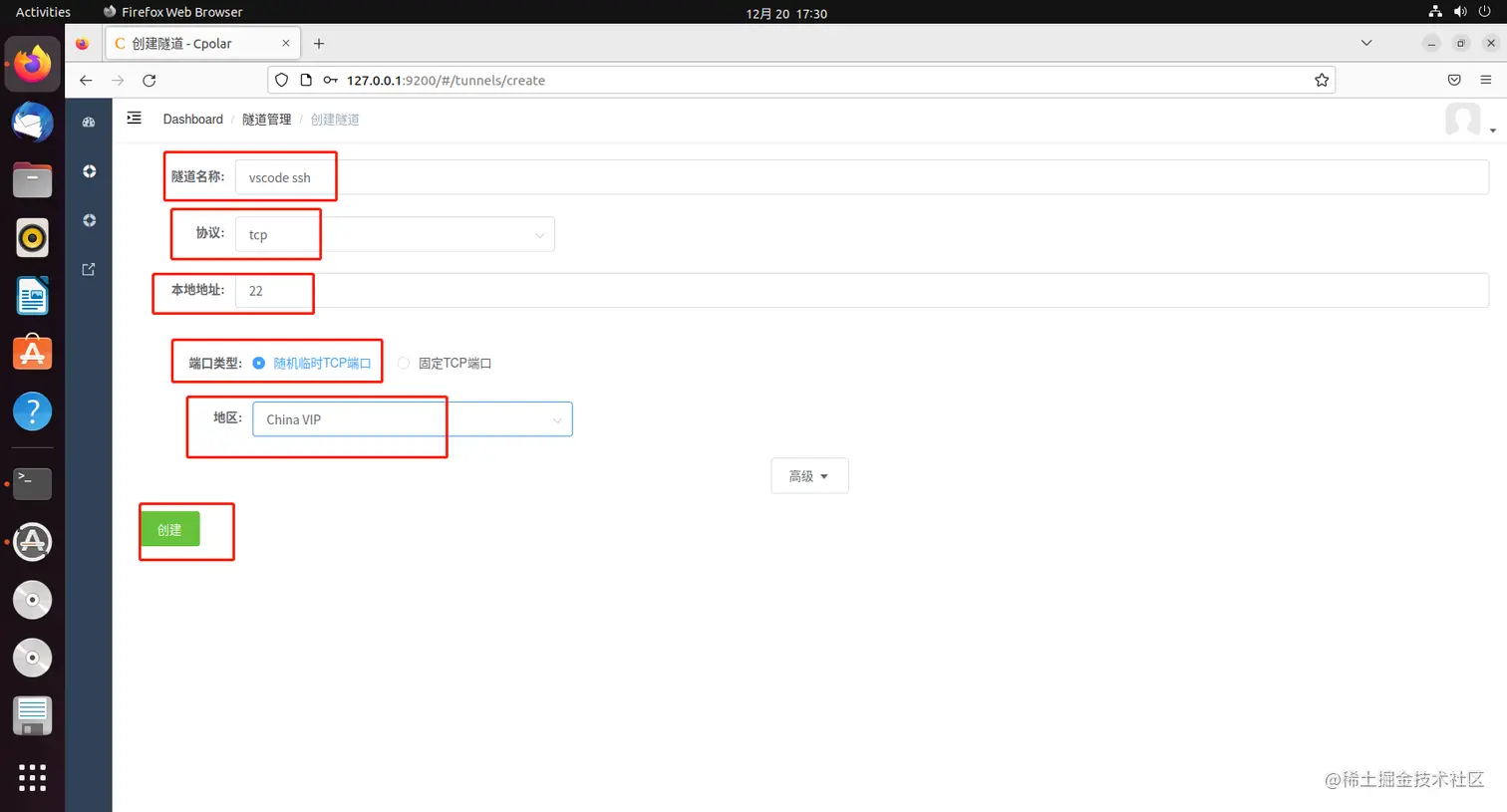Reload the page

pyautogui.click(x=150, y=80)
